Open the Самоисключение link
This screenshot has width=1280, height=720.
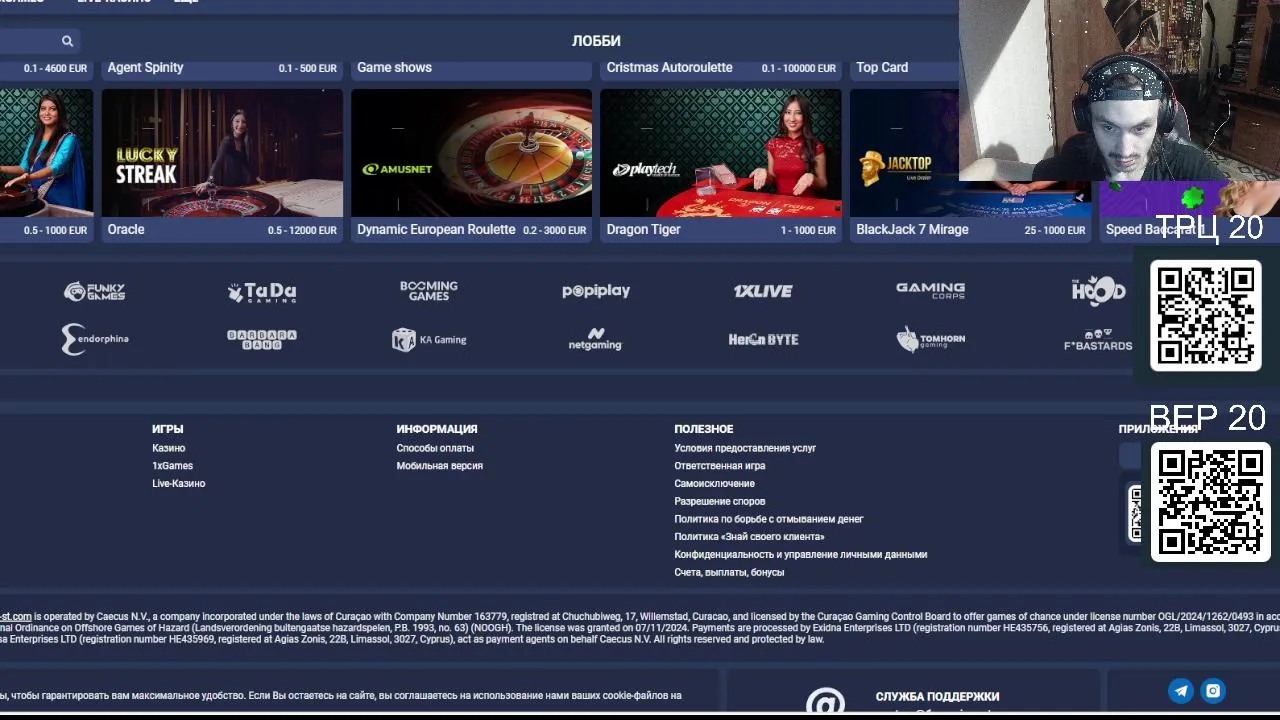click(x=714, y=484)
